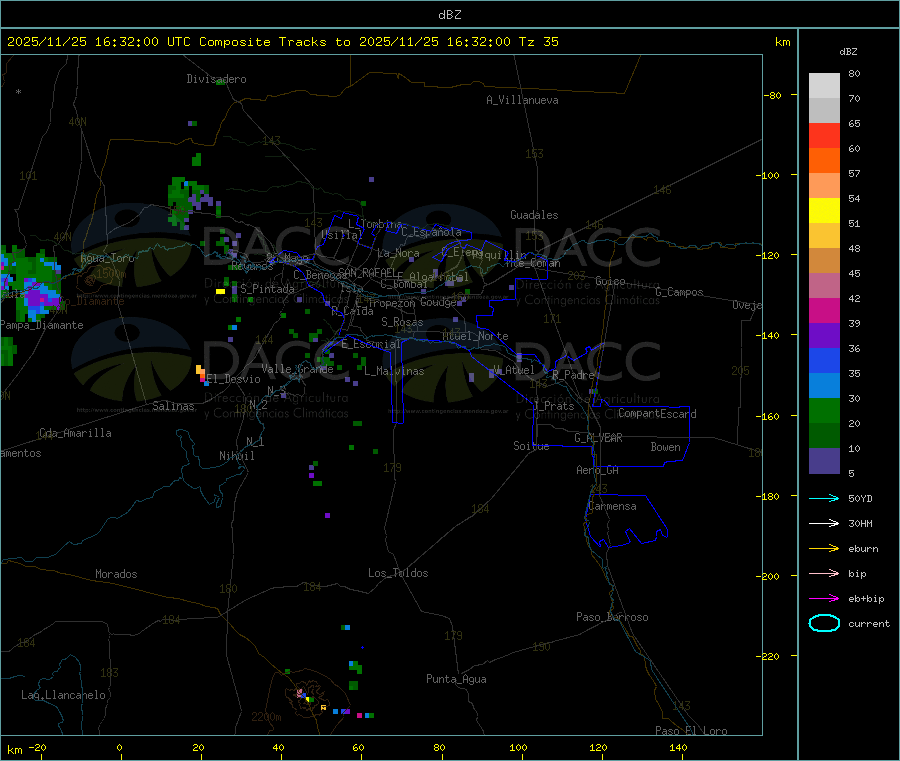This screenshot has width=900, height=761.
Task: Click the SAN_RAFAEL place label
Action: pos(367,272)
